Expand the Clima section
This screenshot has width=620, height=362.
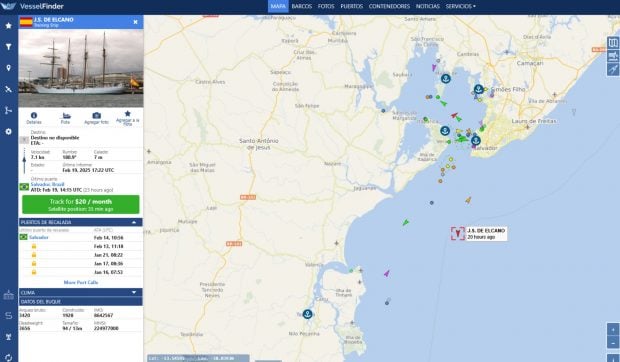(x=134, y=292)
